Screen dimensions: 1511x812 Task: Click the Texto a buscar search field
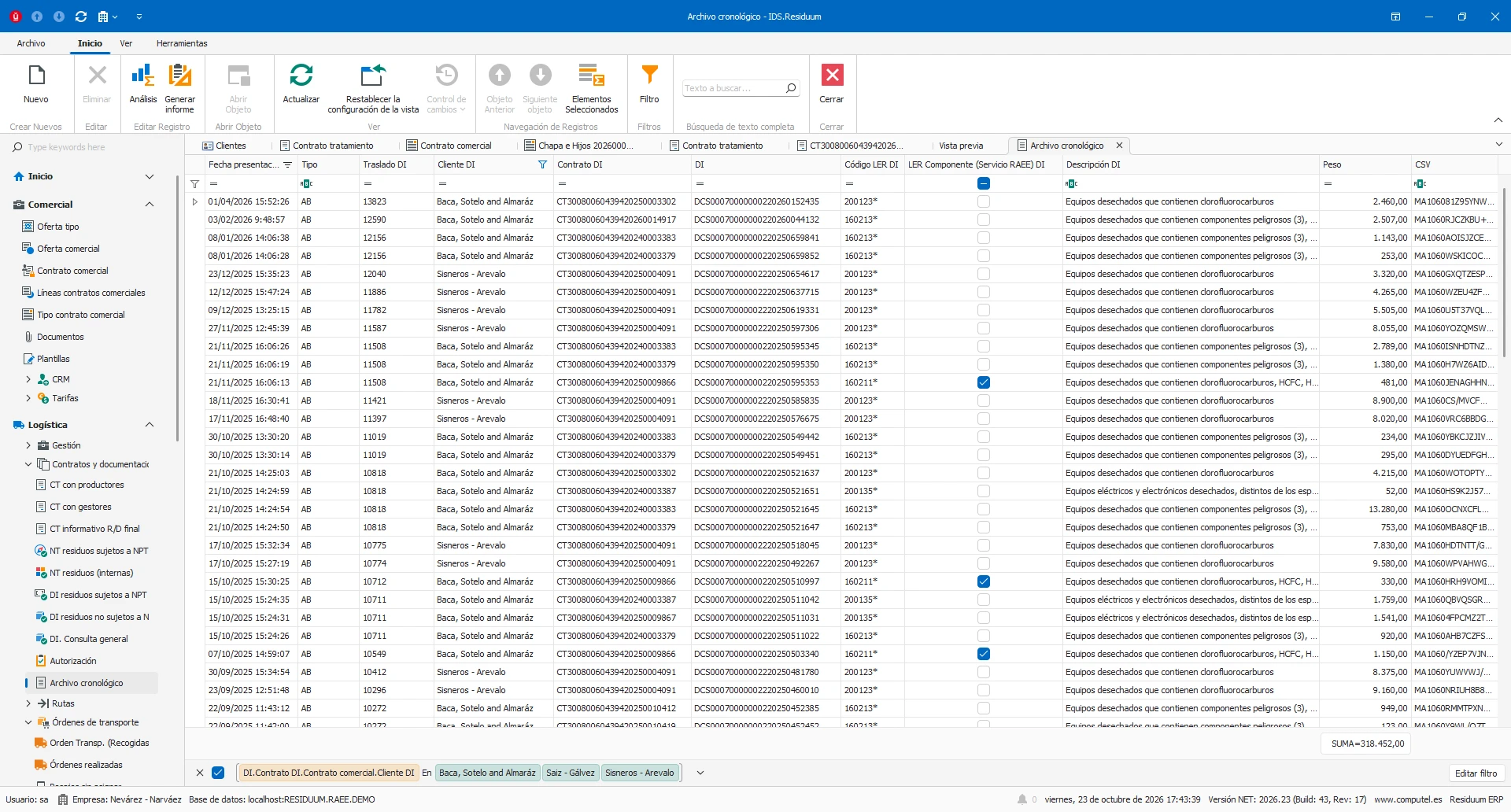(x=733, y=88)
